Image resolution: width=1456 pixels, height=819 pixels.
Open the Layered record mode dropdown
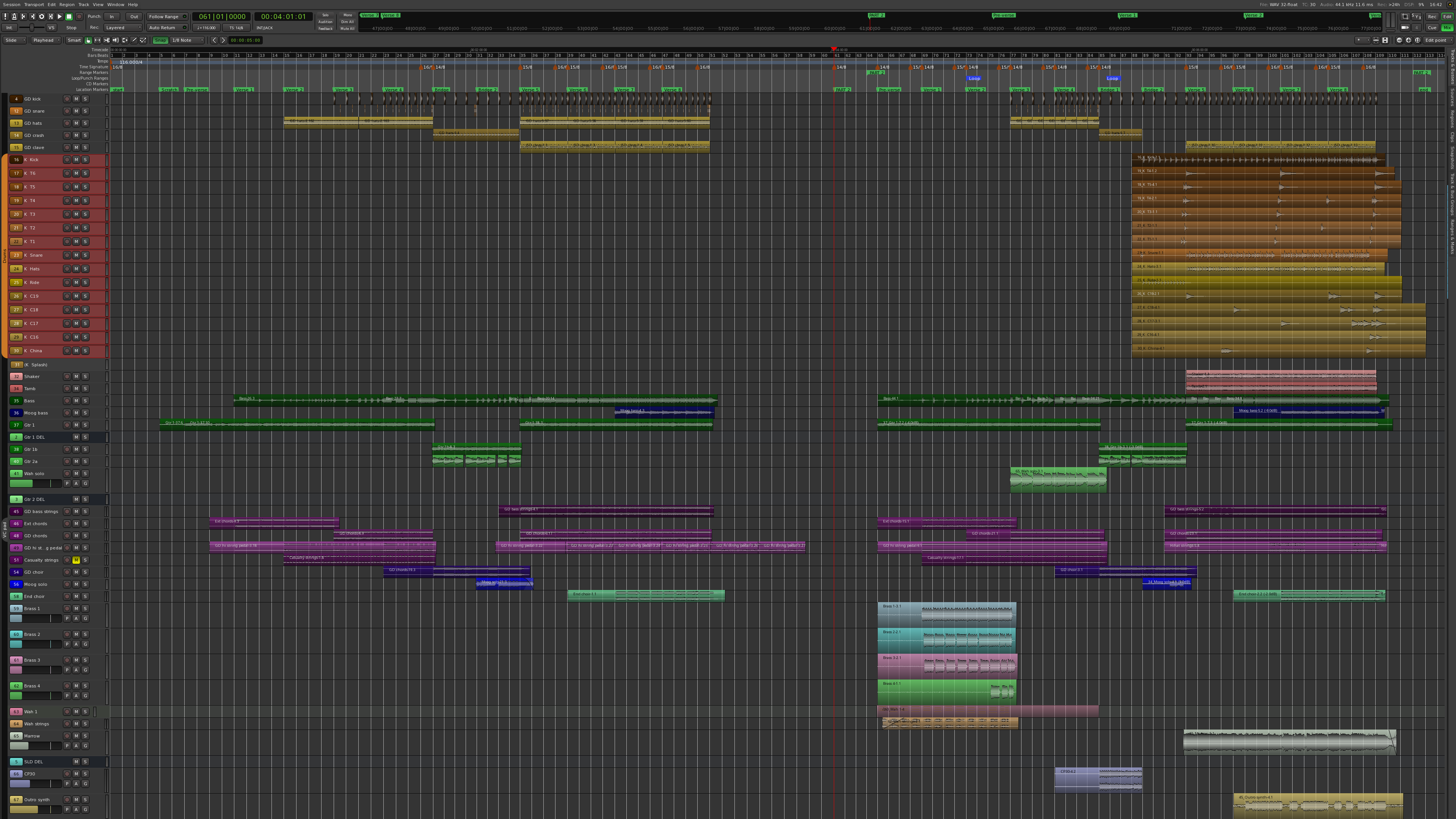[x=122, y=28]
